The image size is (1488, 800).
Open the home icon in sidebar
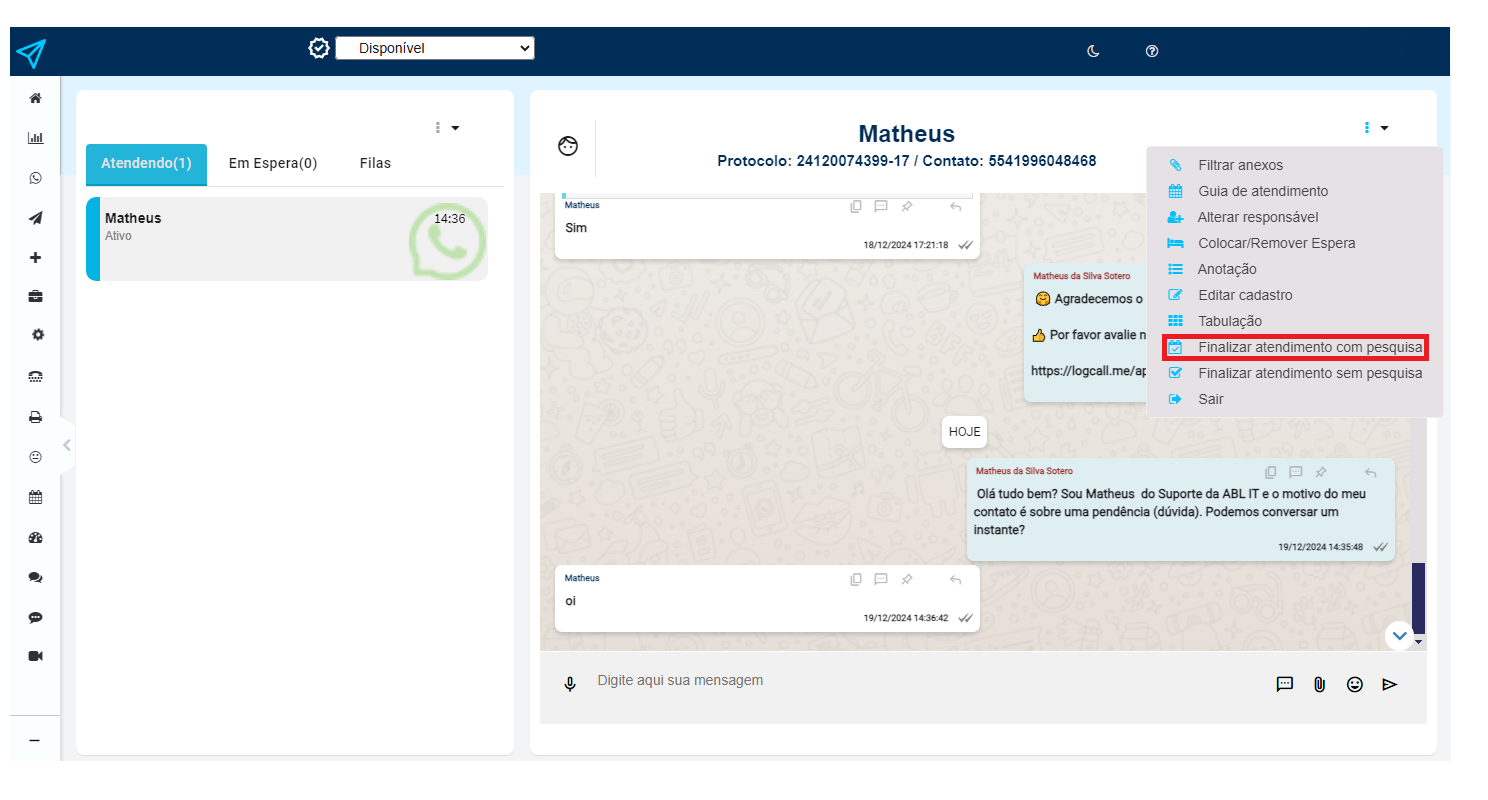(36, 98)
